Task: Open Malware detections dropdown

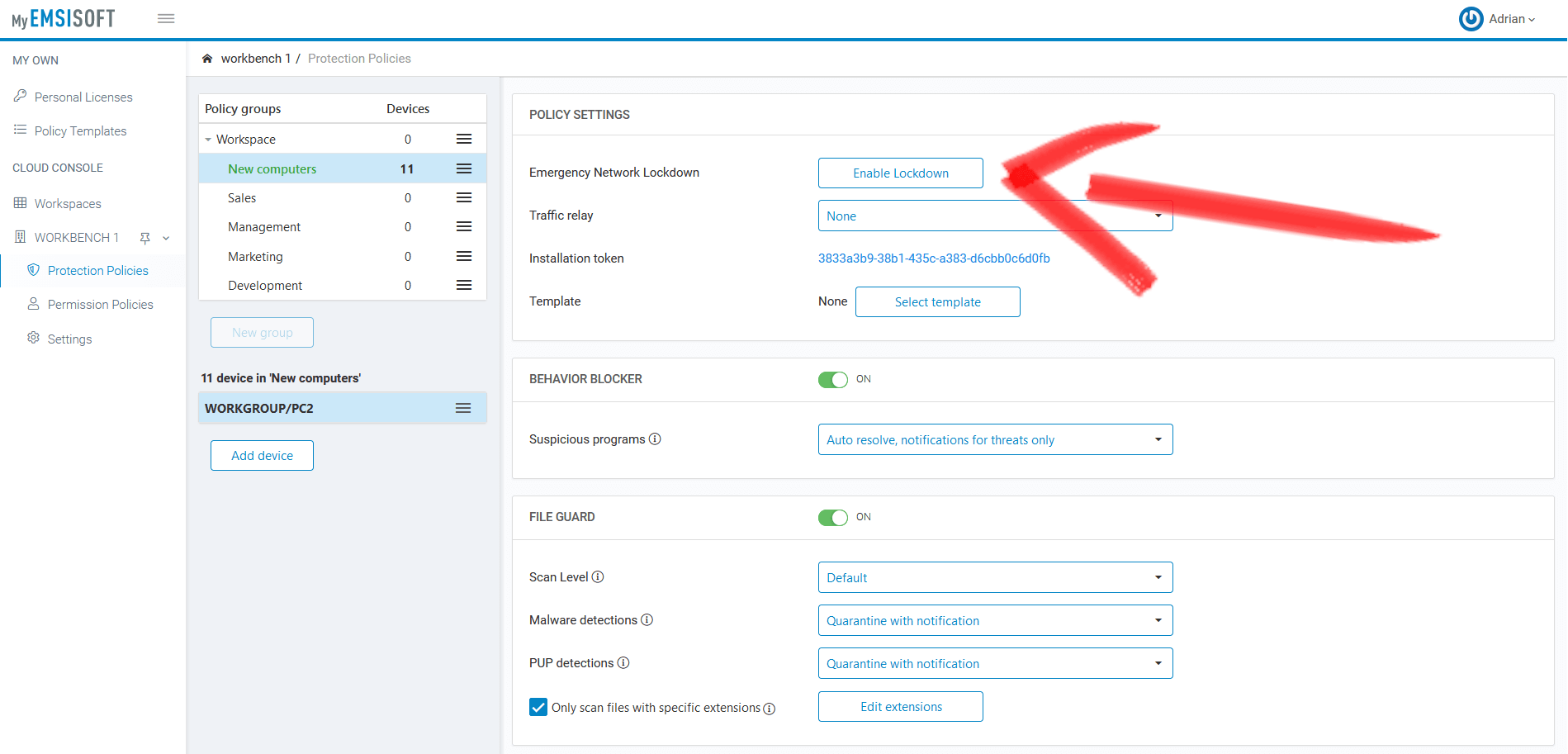Action: (x=995, y=620)
